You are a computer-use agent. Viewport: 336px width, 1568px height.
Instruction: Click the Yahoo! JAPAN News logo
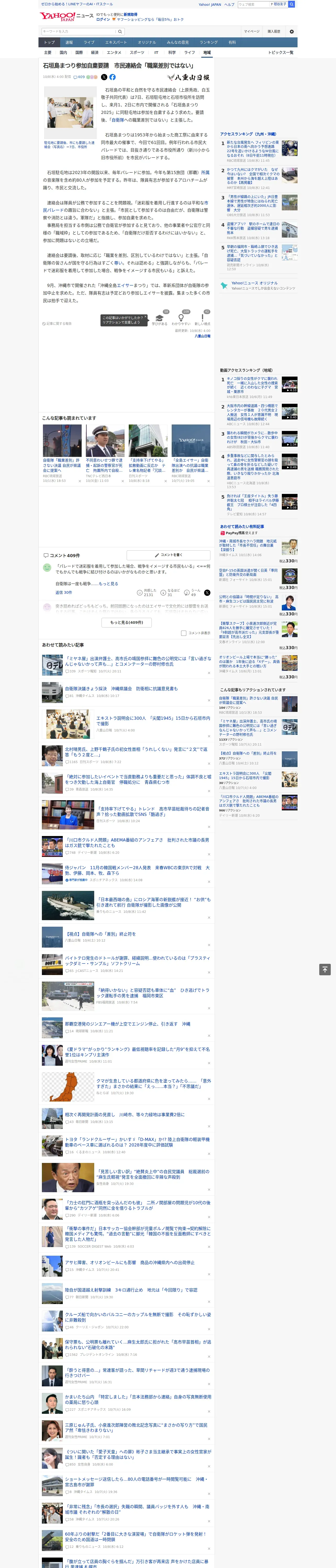click(x=66, y=16)
